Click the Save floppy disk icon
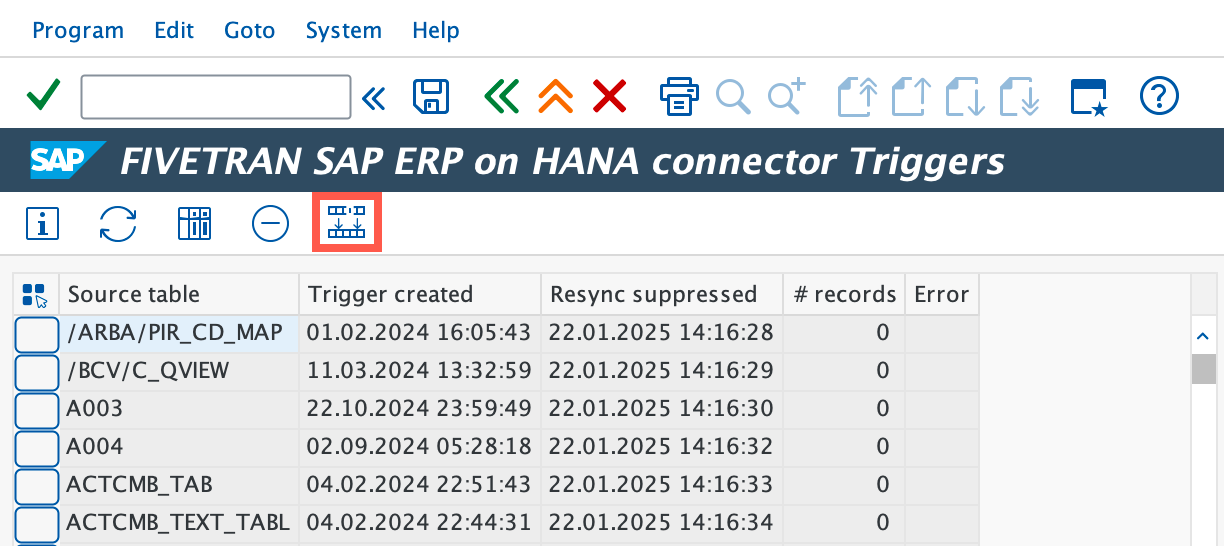Viewport: 1224px width, 546px height. [431, 97]
